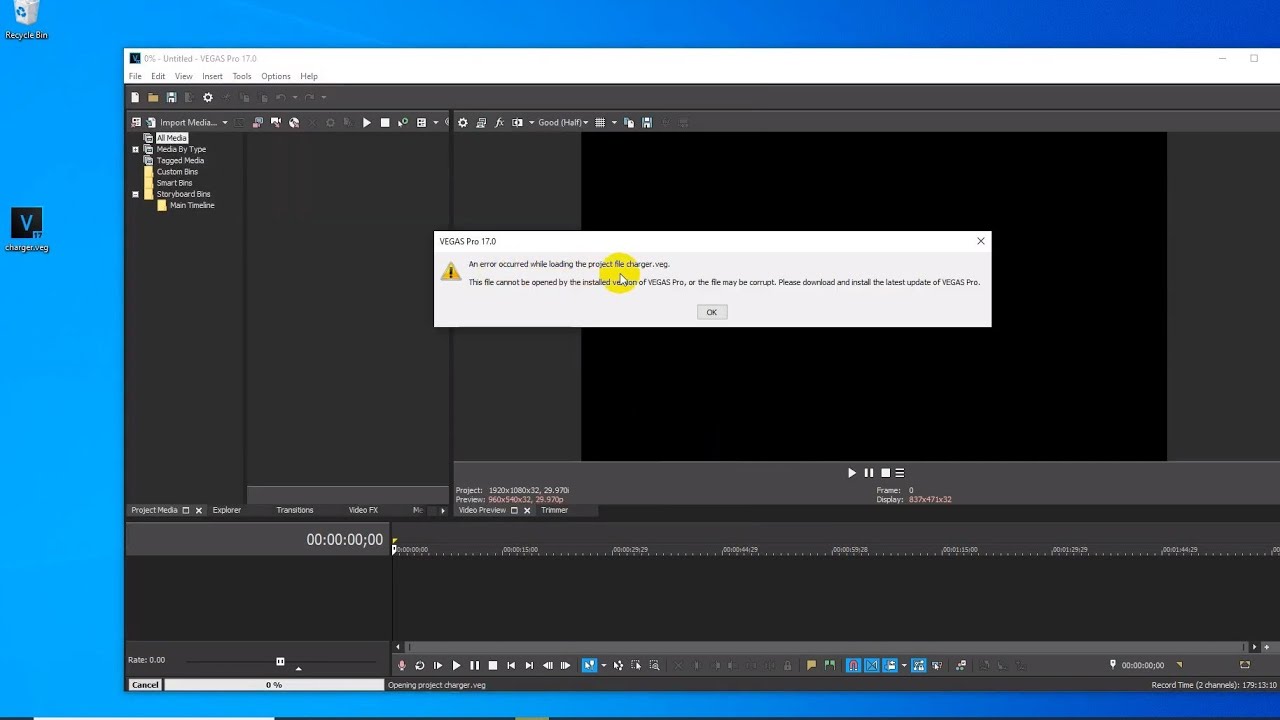Open the Import Media dropdown arrow
The width and height of the screenshot is (1280, 720).
225,122
